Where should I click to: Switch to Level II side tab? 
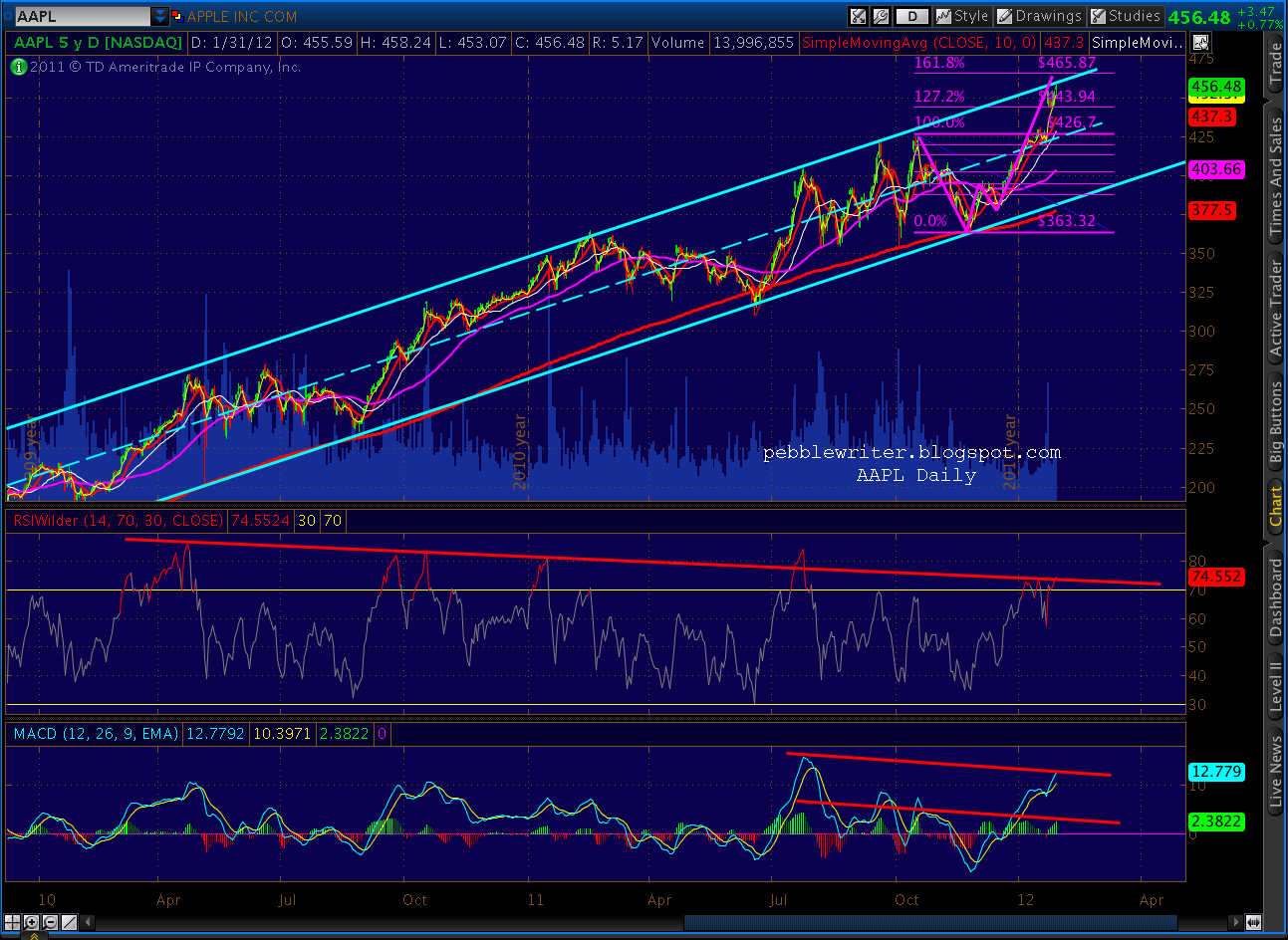click(x=1276, y=687)
